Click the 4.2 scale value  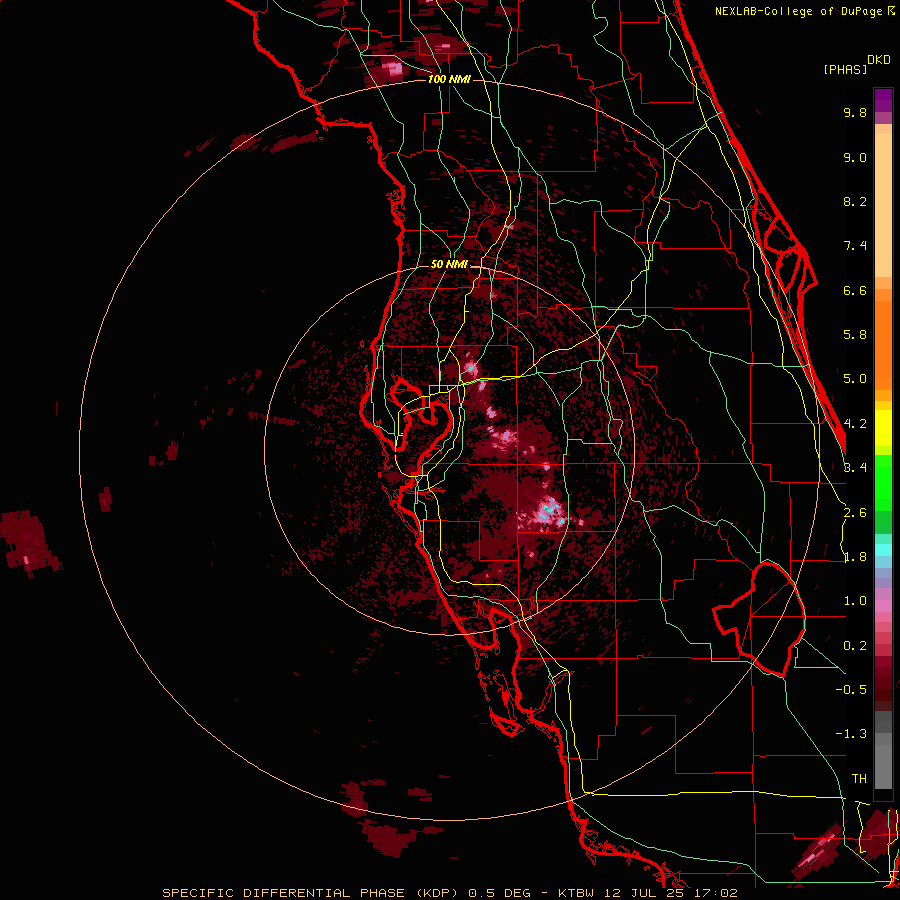[x=855, y=424]
